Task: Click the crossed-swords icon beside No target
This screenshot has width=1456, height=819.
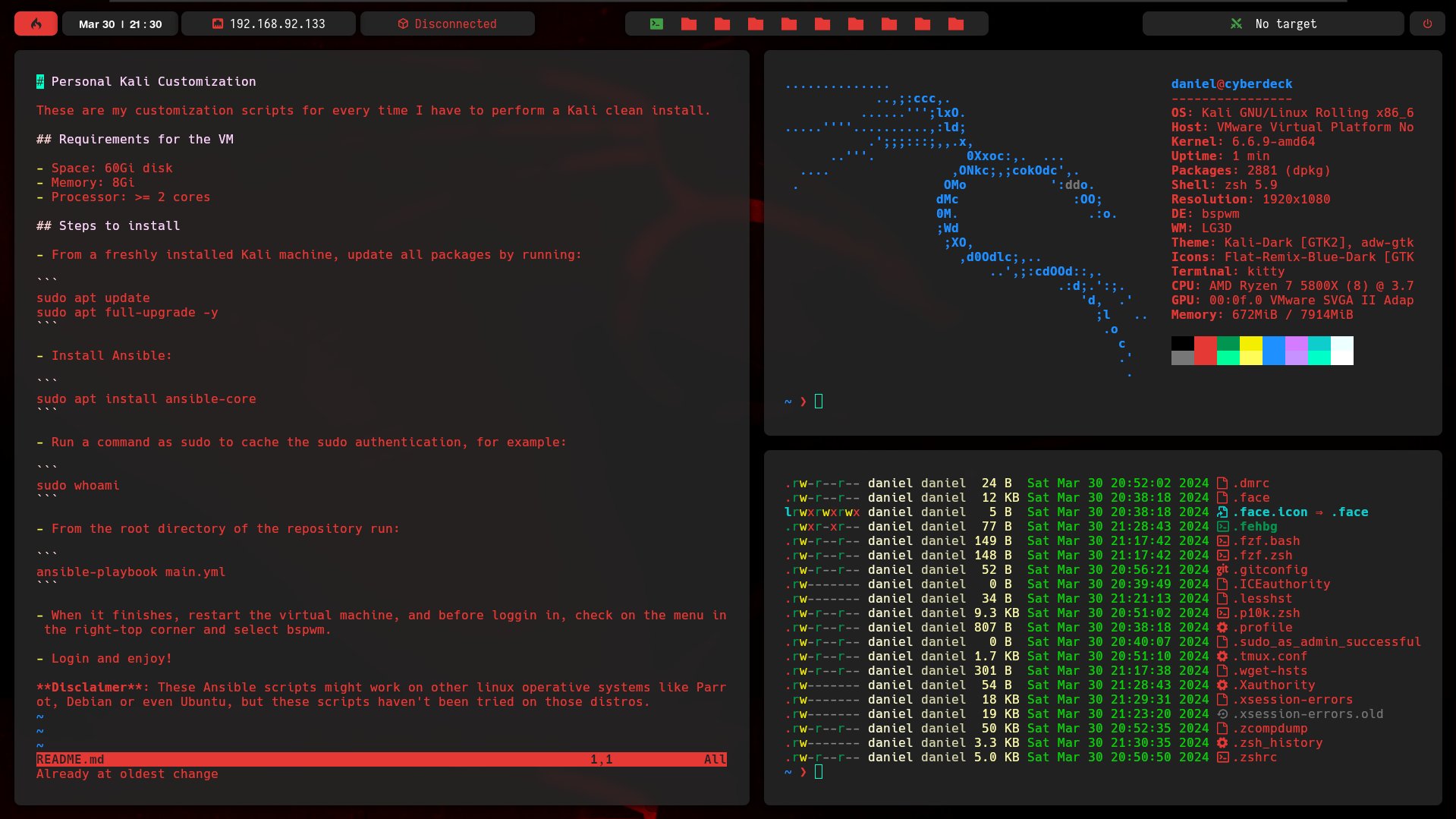Action: coord(1237,24)
